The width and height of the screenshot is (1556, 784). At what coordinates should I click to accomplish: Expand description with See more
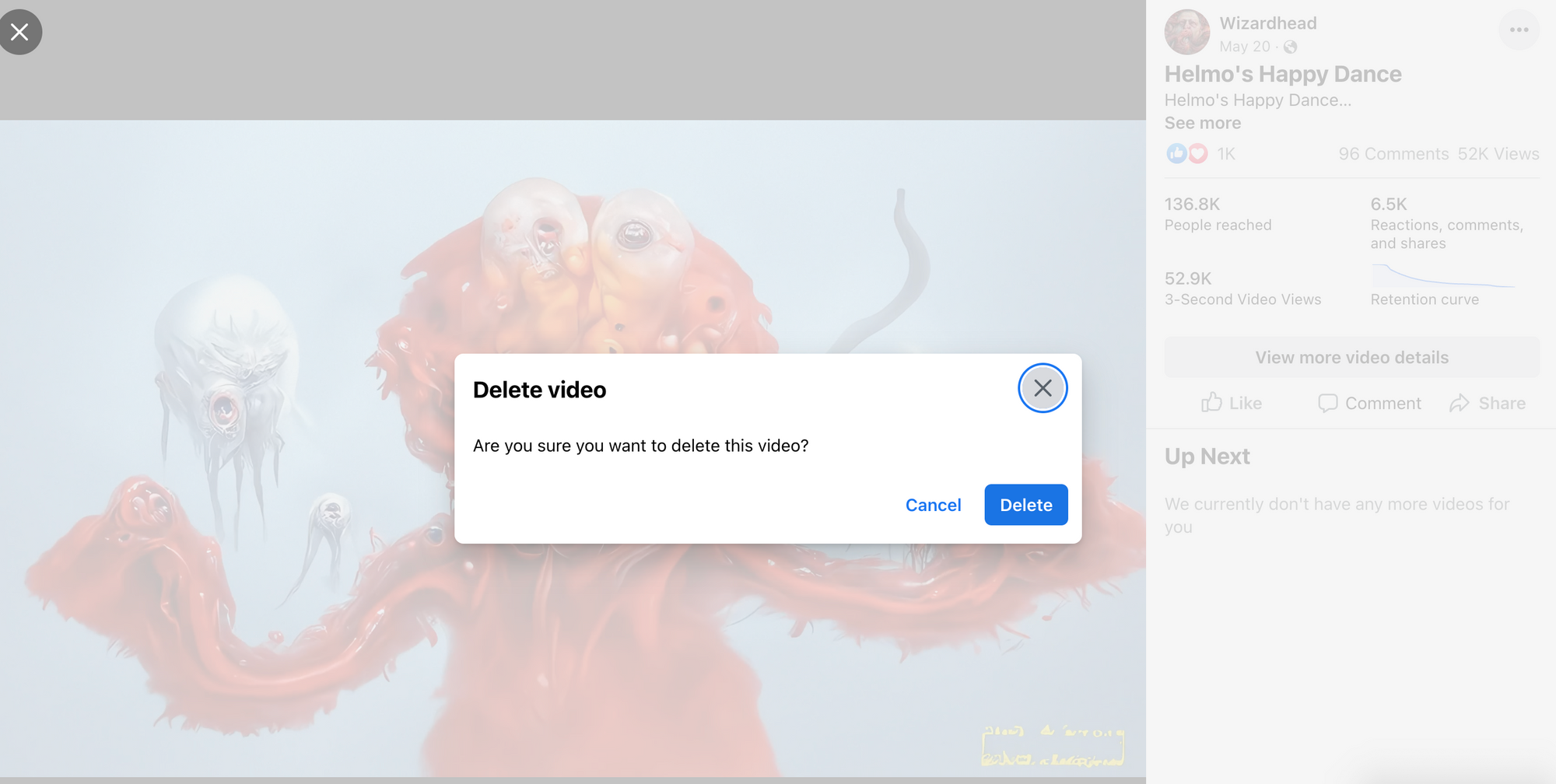(x=1203, y=123)
